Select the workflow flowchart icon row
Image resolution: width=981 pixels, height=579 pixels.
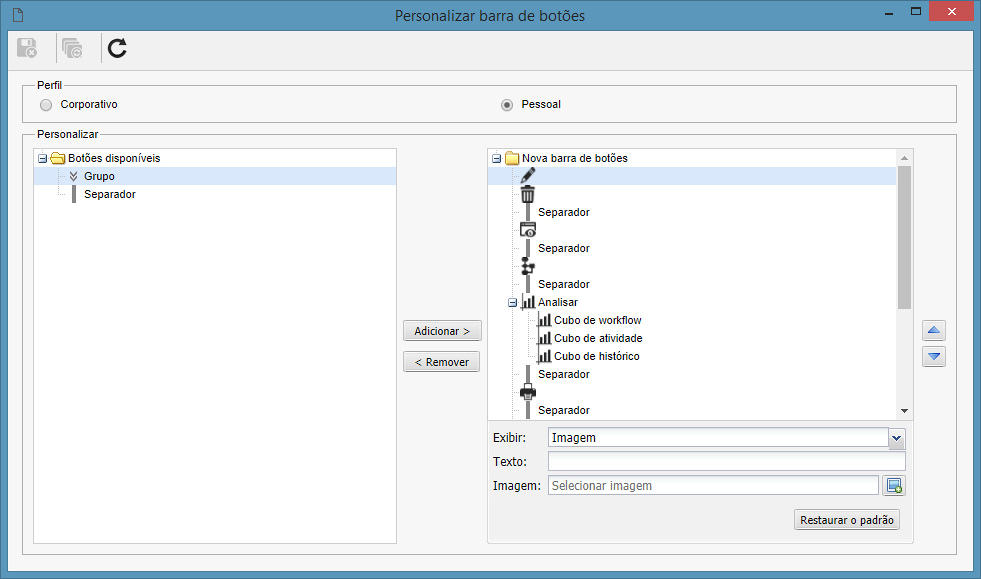(x=528, y=266)
